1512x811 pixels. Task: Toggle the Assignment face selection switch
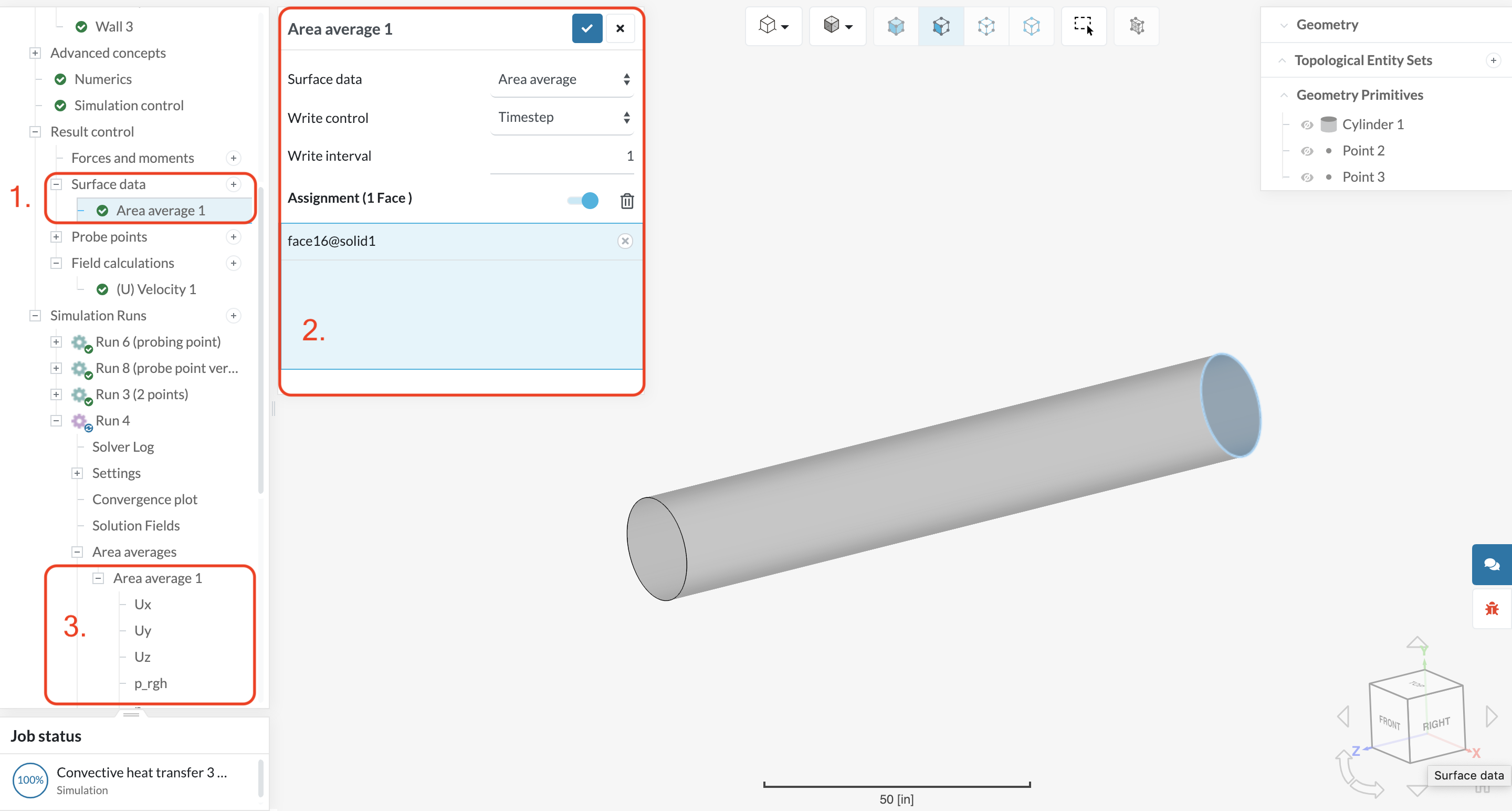pyautogui.click(x=583, y=200)
